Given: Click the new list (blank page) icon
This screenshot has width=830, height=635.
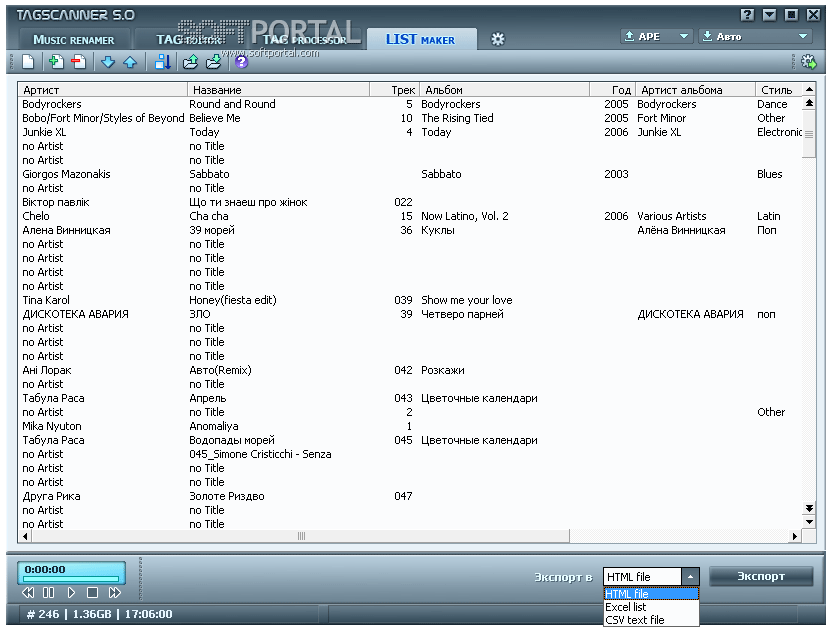Looking at the screenshot, I should tap(28, 62).
